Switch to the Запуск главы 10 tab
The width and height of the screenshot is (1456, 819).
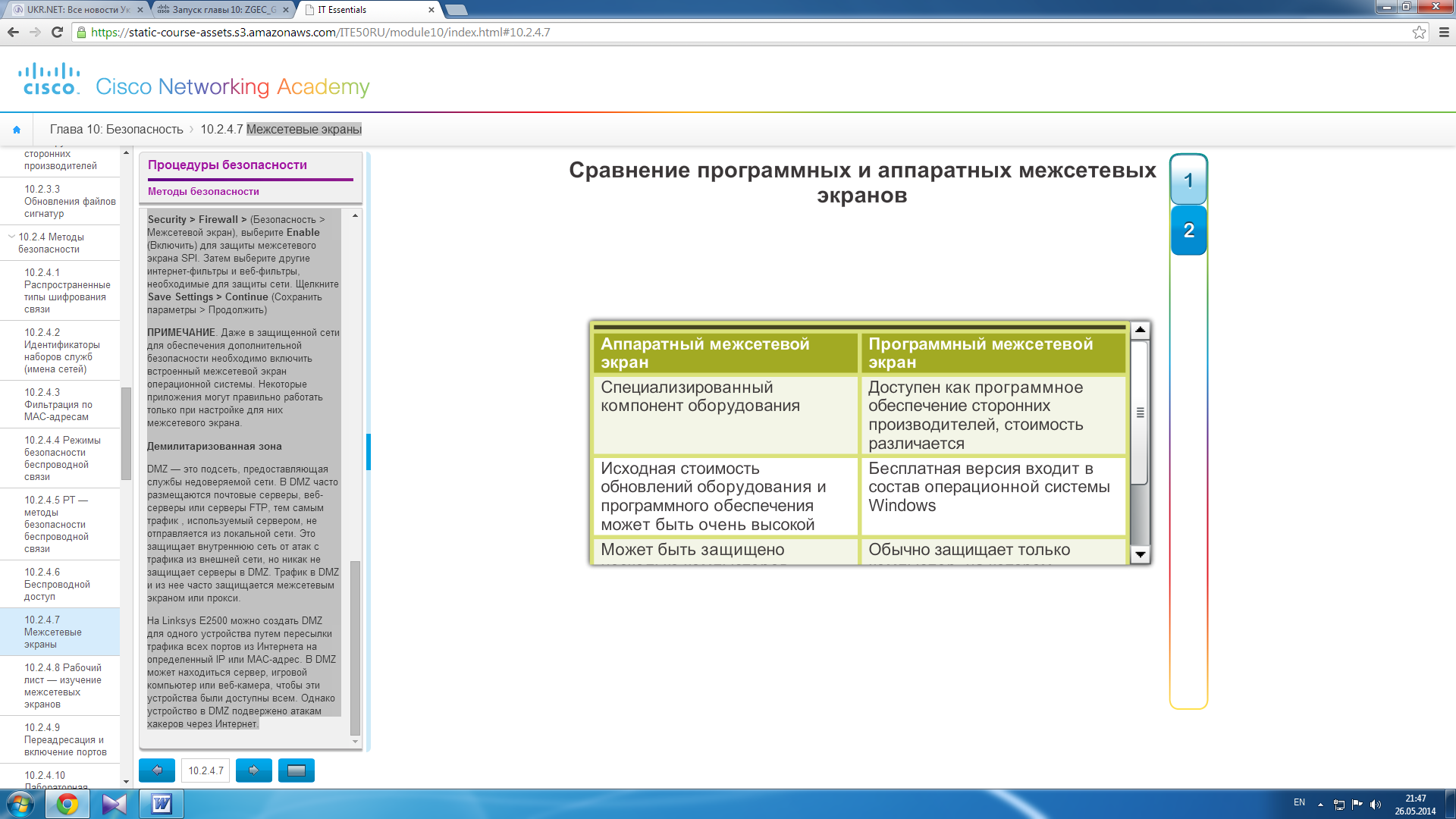tap(221, 10)
